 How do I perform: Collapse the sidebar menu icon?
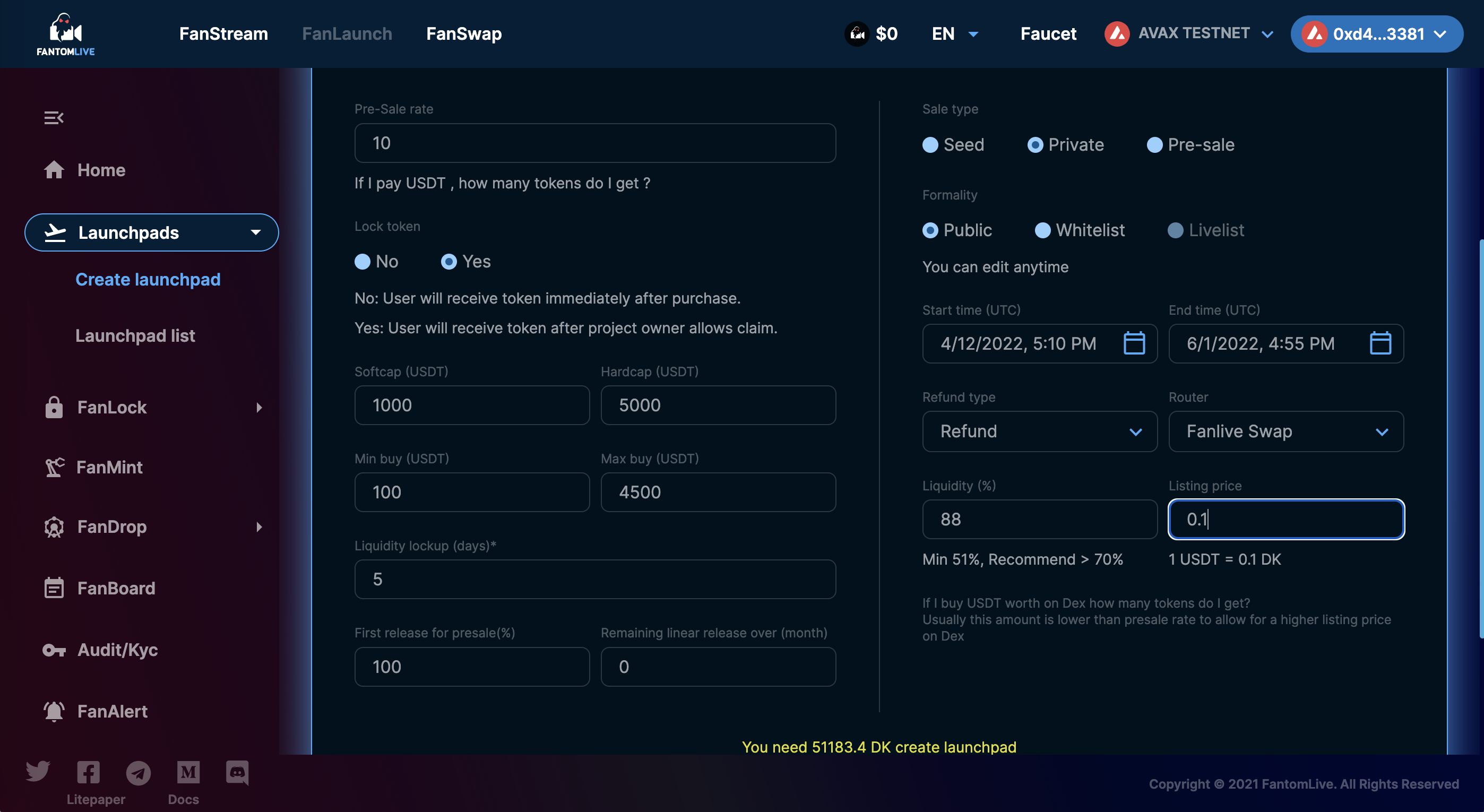(x=54, y=117)
